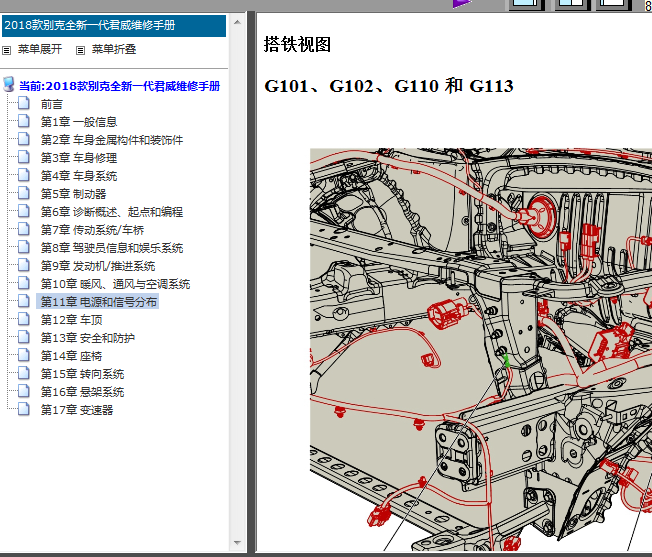This screenshot has width=652, height=557.
Task: Open 第3章 车身修理
Action: [79, 158]
